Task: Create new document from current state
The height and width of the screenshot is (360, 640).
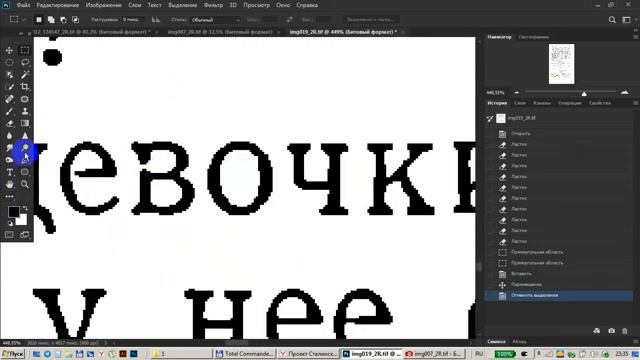Action: [597, 331]
